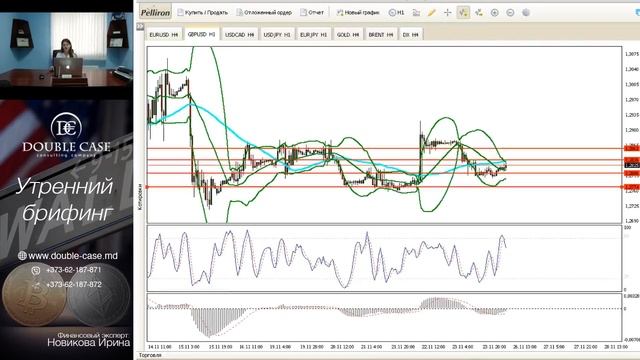This screenshot has width=640, height=360.
Task: Switch to the EURUSD H4 tab
Action: [164, 35]
